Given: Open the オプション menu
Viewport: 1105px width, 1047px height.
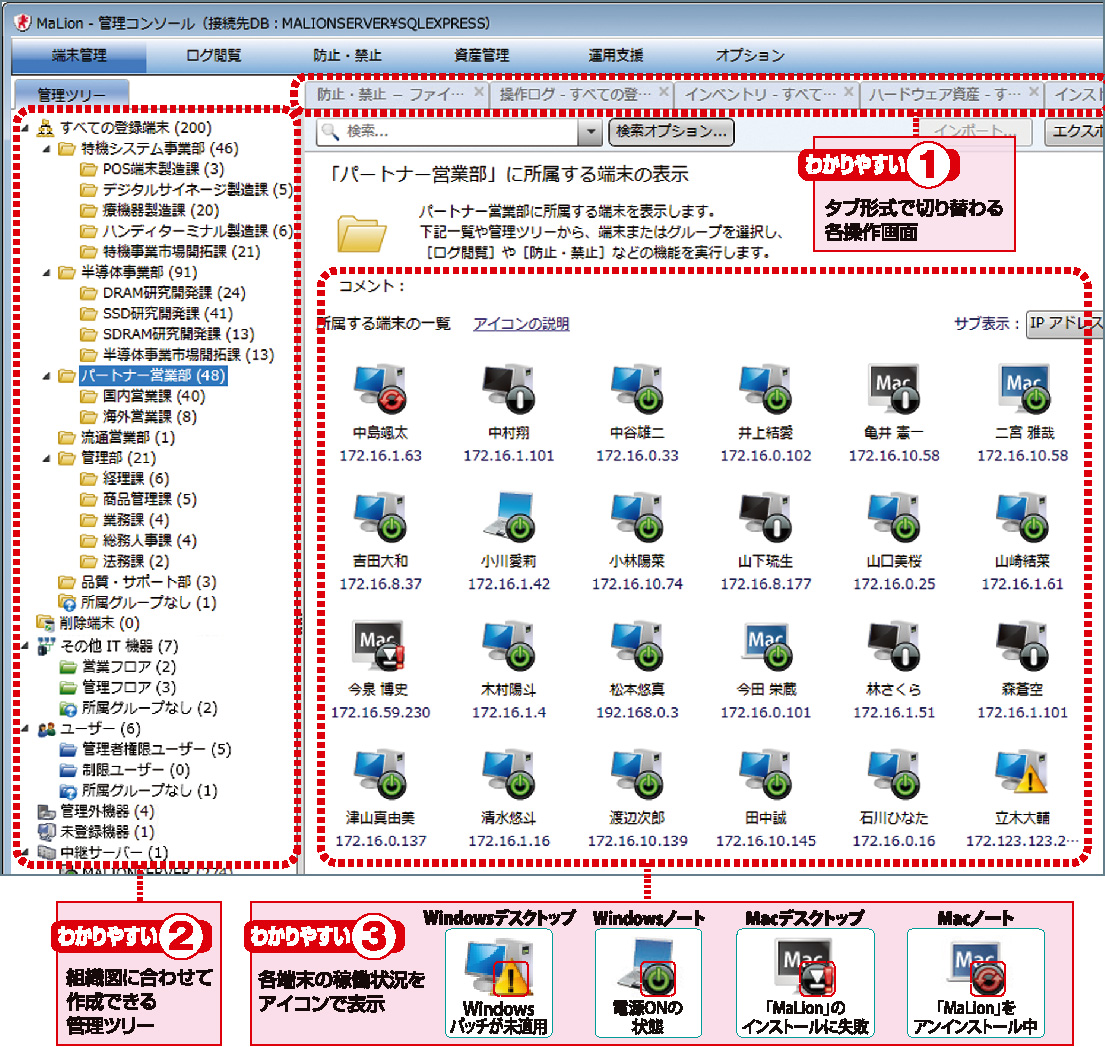Looking at the screenshot, I should 750,56.
